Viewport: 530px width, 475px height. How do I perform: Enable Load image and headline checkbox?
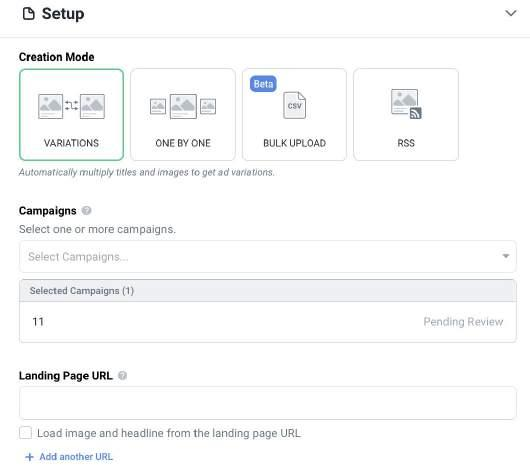tap(26, 433)
